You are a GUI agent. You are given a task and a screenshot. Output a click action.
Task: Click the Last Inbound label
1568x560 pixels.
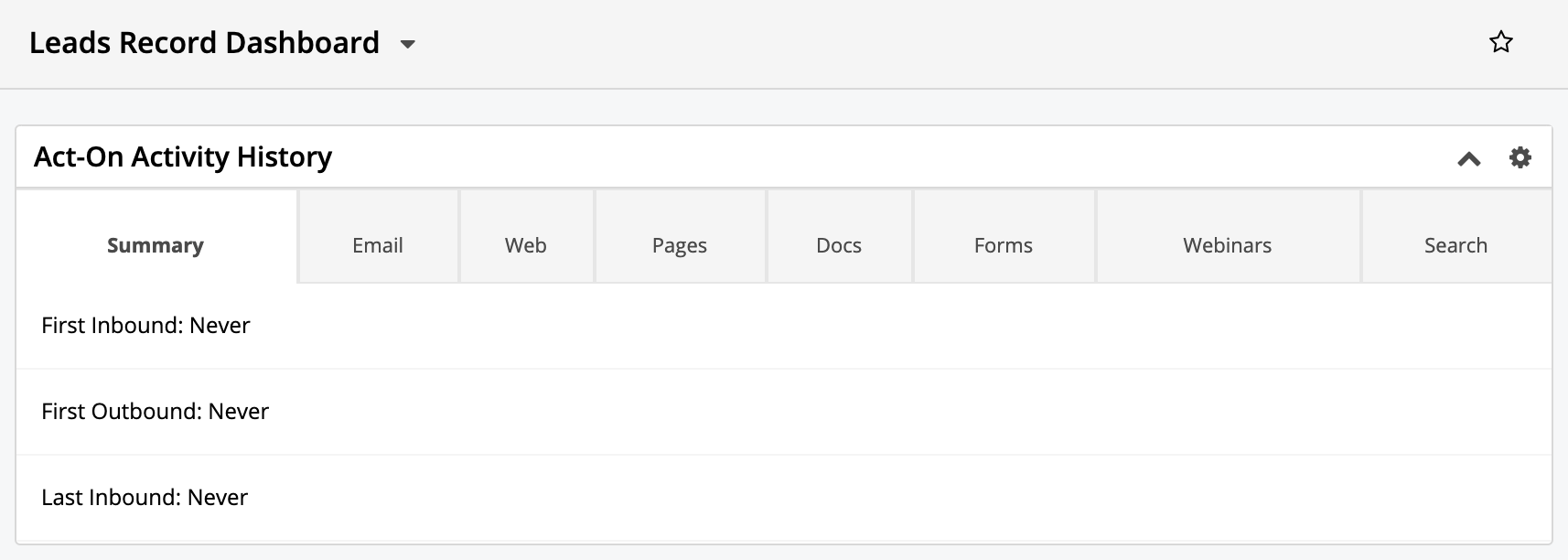pyautogui.click(x=112, y=498)
